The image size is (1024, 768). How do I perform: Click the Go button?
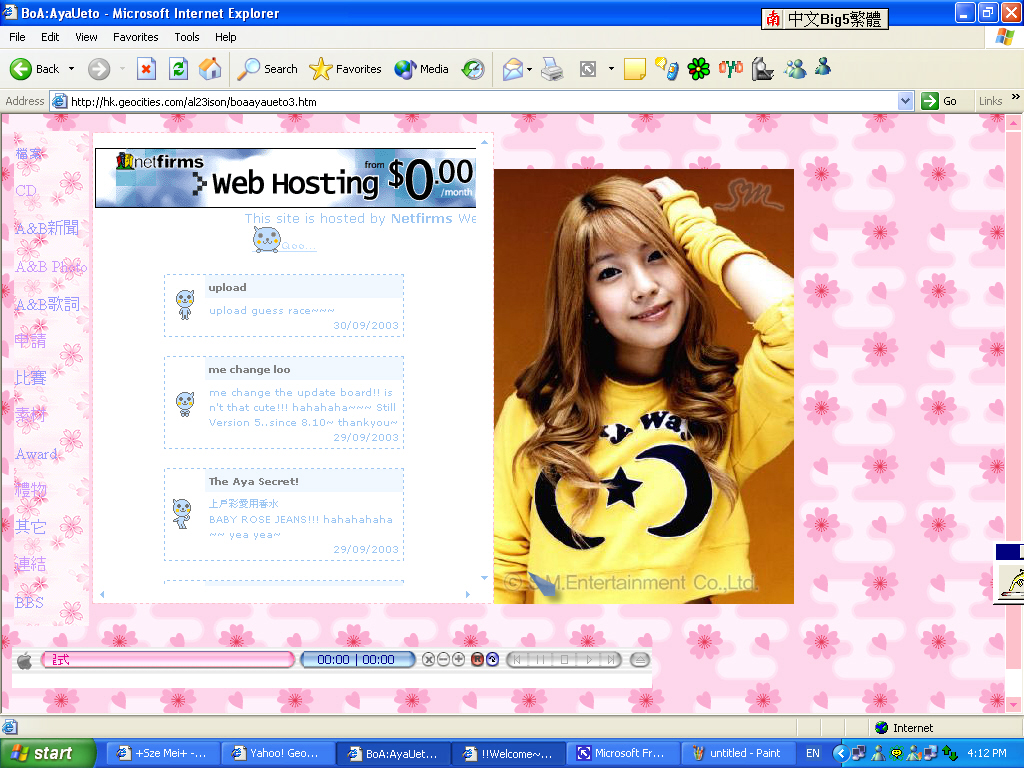tap(940, 101)
